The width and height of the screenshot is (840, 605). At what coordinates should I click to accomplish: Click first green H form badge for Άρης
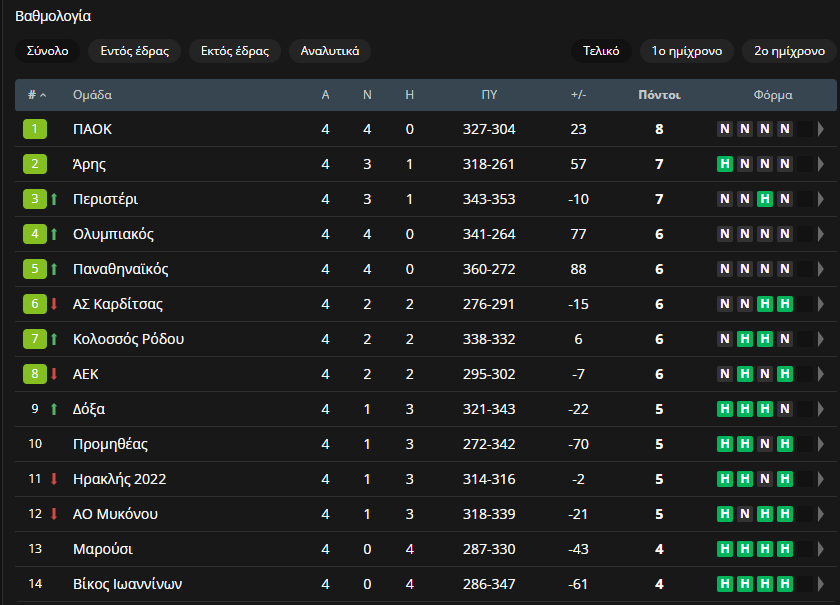(725, 164)
